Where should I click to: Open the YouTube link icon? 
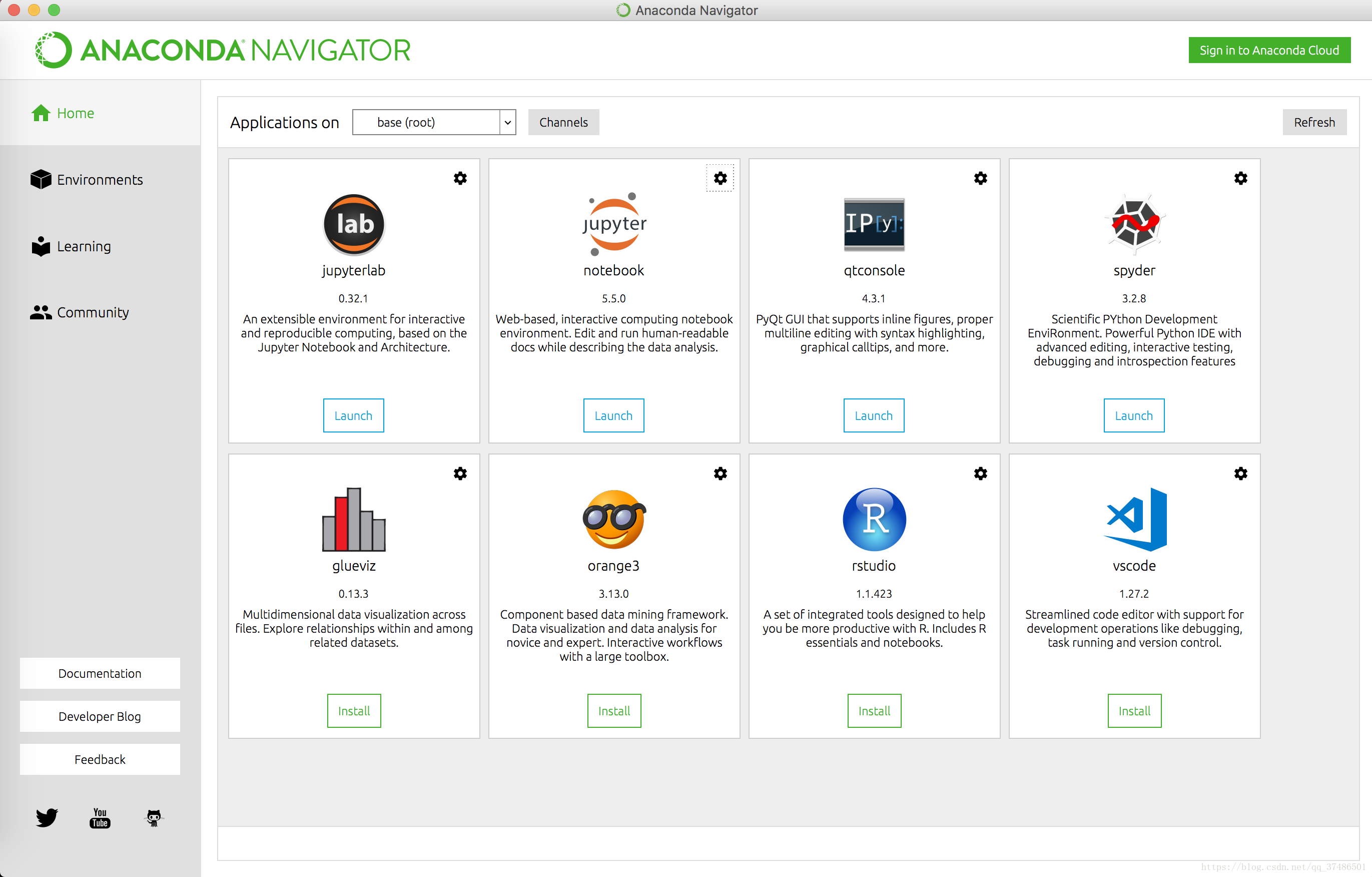[x=100, y=818]
